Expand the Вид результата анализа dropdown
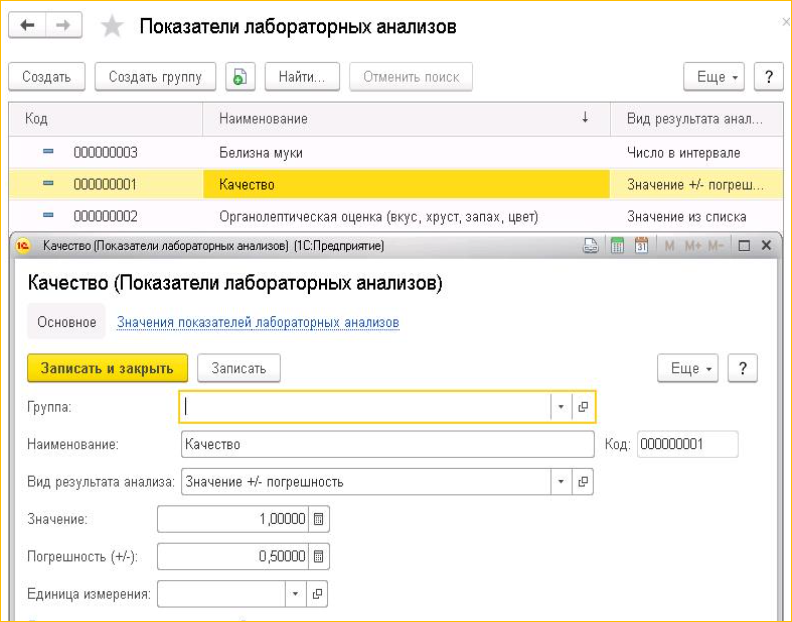 [x=561, y=482]
